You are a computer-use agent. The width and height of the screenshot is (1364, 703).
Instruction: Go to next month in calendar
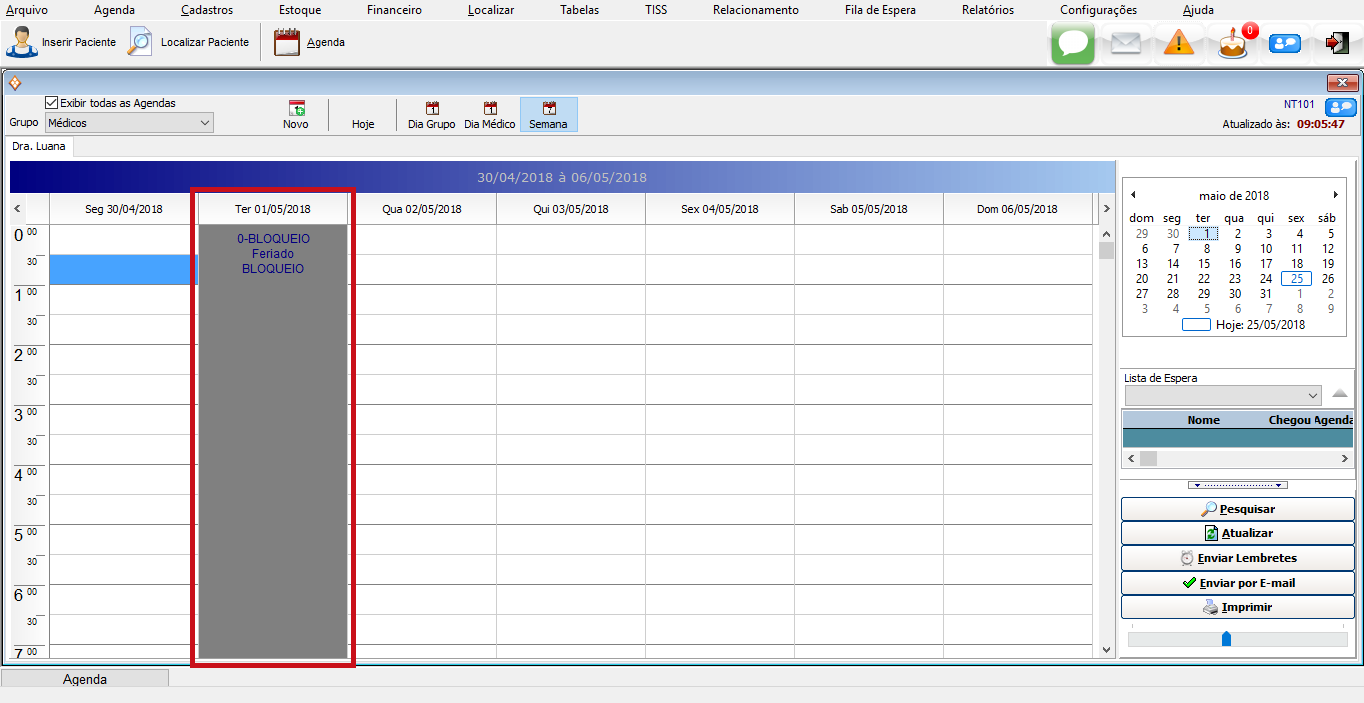1335,195
